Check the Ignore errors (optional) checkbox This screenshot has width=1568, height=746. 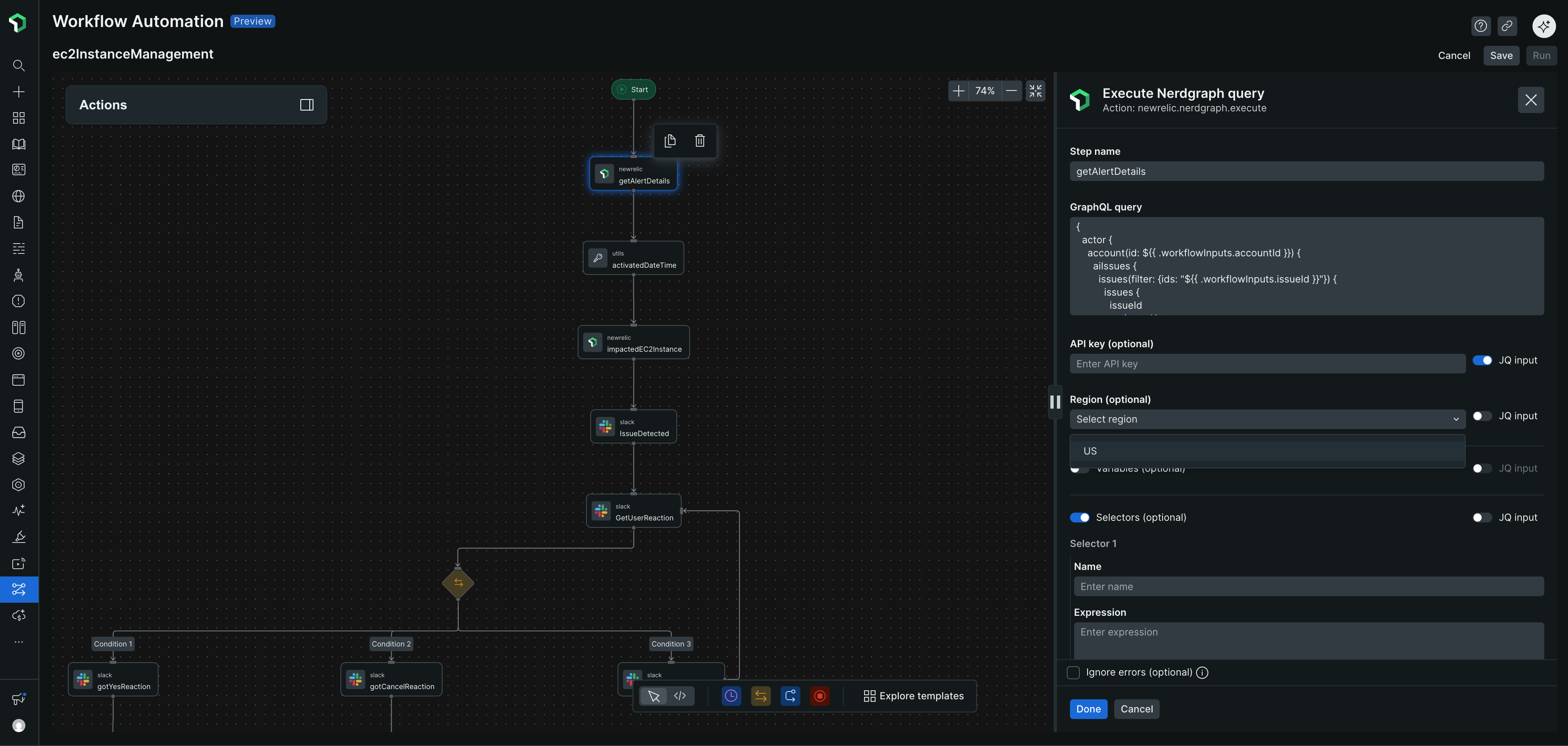[x=1074, y=672]
